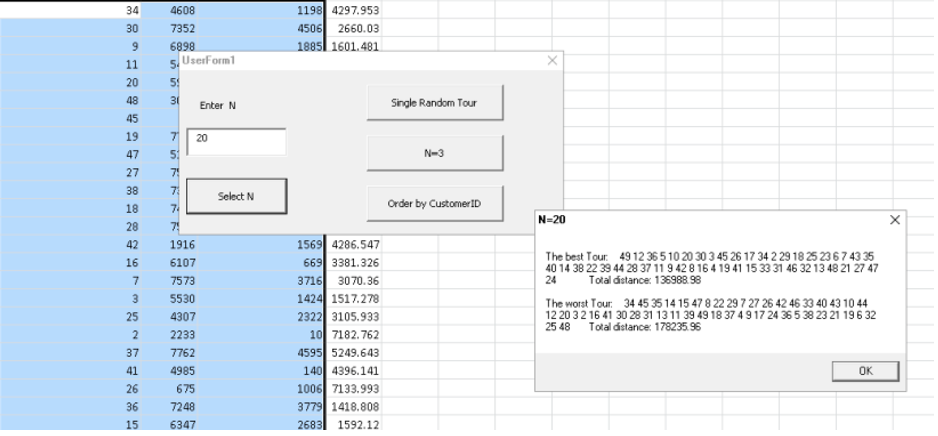
Task: Click the N=20 title text
Action: 552,219
